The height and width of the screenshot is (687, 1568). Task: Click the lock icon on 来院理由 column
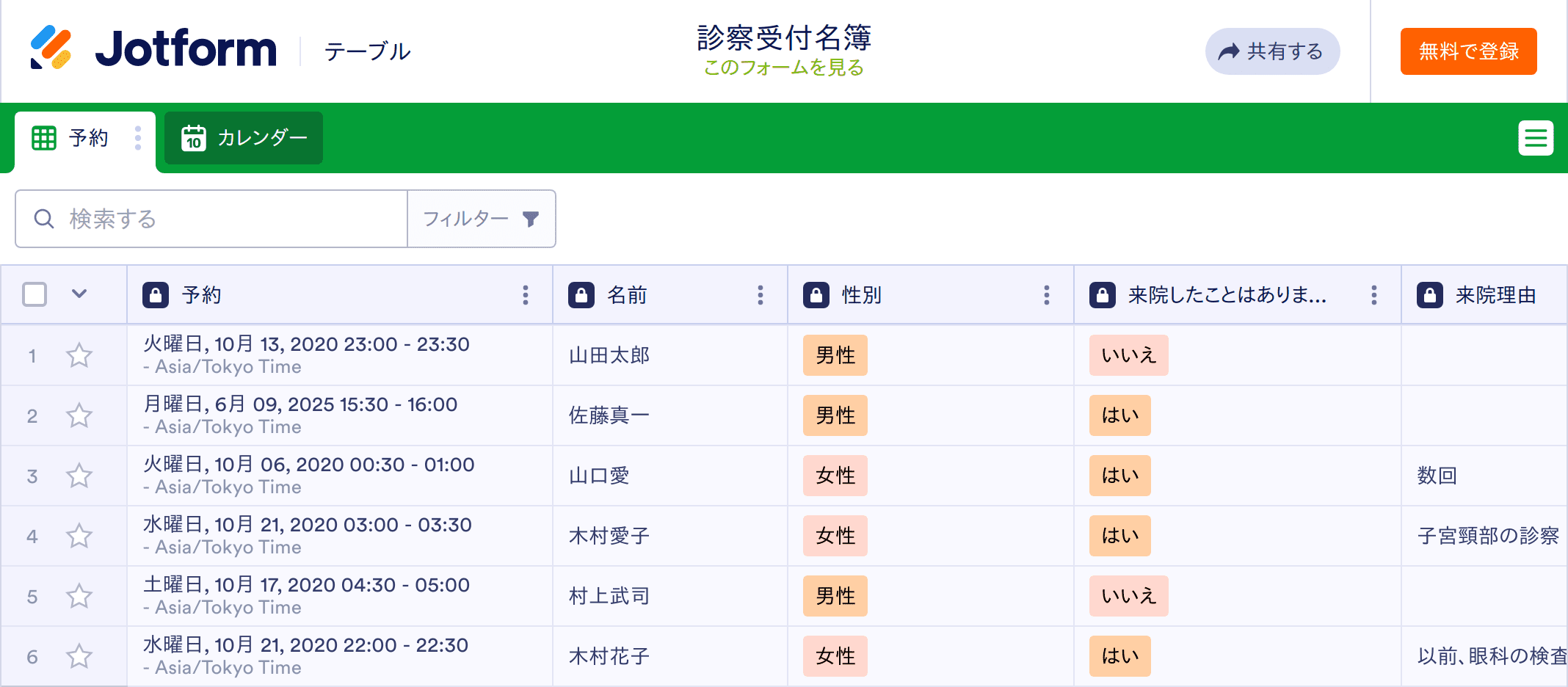1429,295
